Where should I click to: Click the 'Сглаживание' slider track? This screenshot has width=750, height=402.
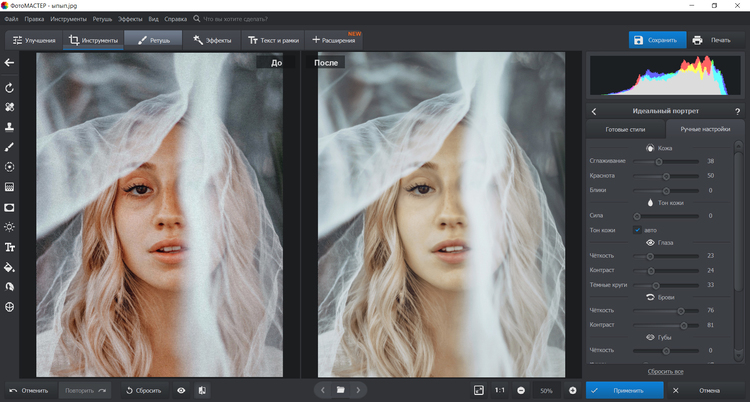coord(665,161)
